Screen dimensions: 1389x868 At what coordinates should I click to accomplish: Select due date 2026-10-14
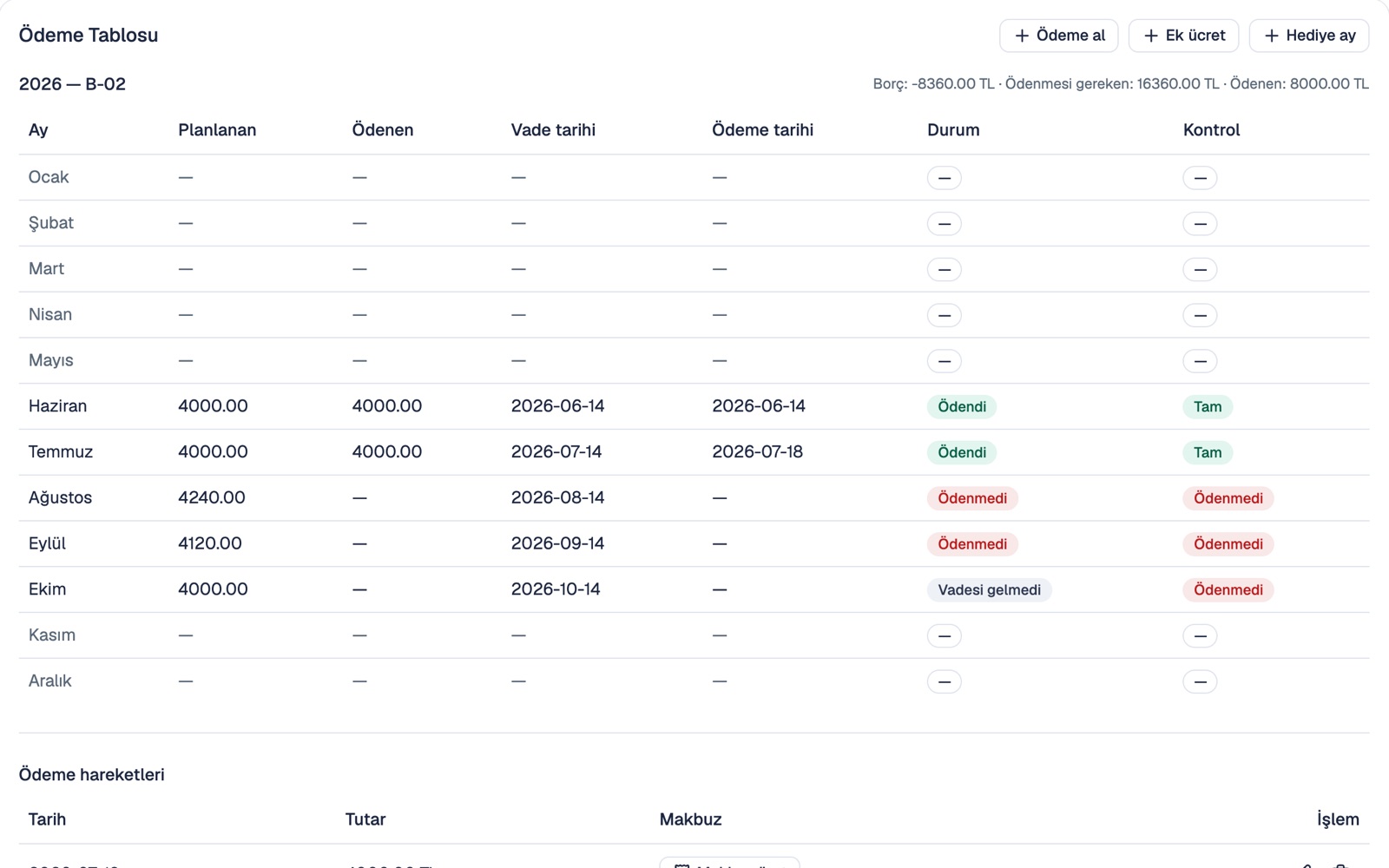click(556, 589)
